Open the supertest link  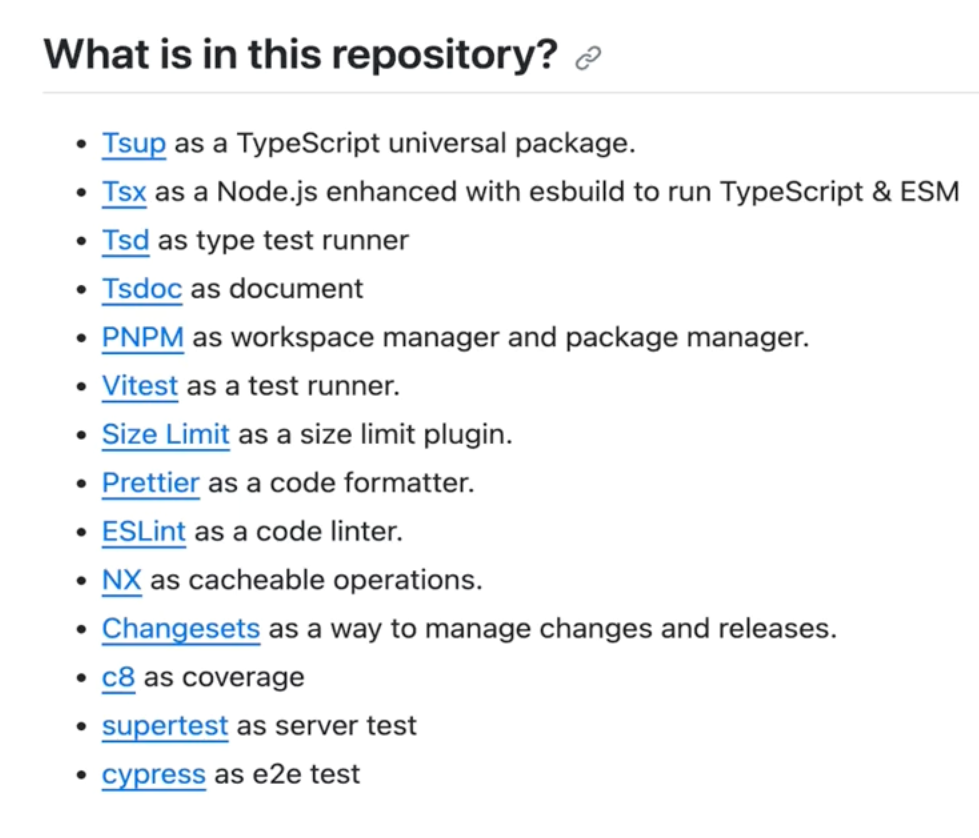pos(165,725)
